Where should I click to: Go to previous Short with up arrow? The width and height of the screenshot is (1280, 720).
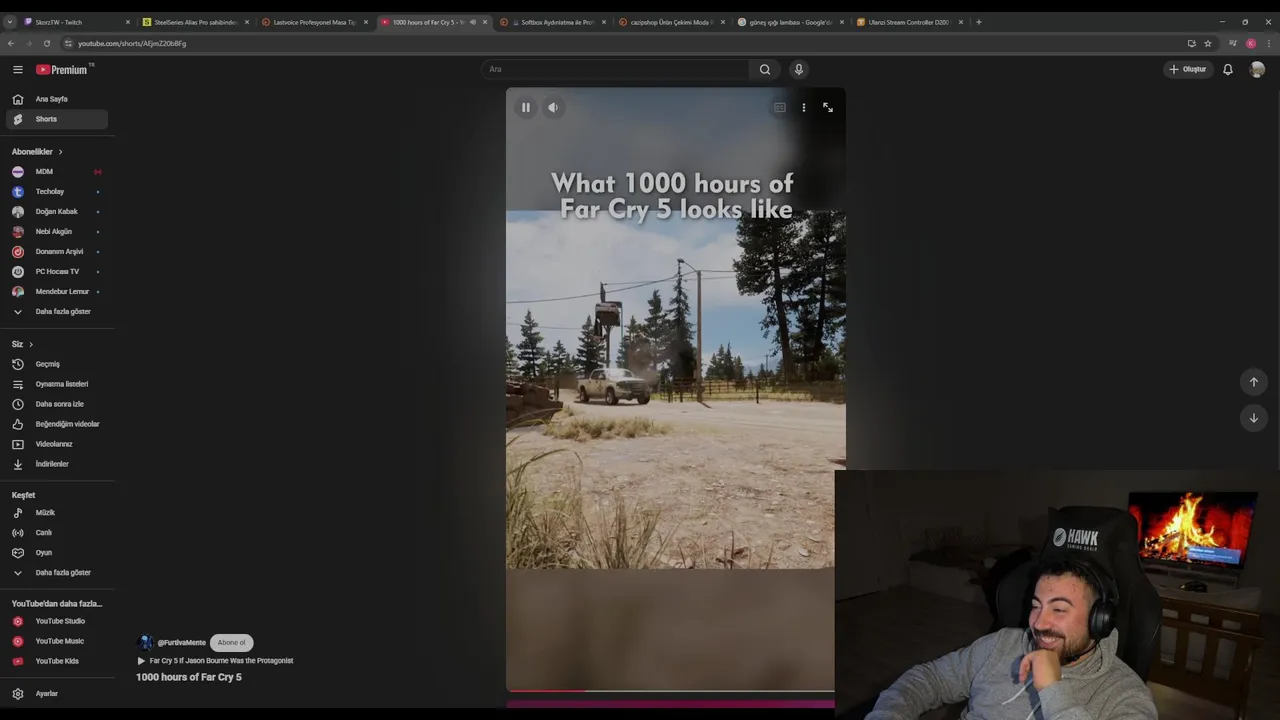coord(1253,382)
